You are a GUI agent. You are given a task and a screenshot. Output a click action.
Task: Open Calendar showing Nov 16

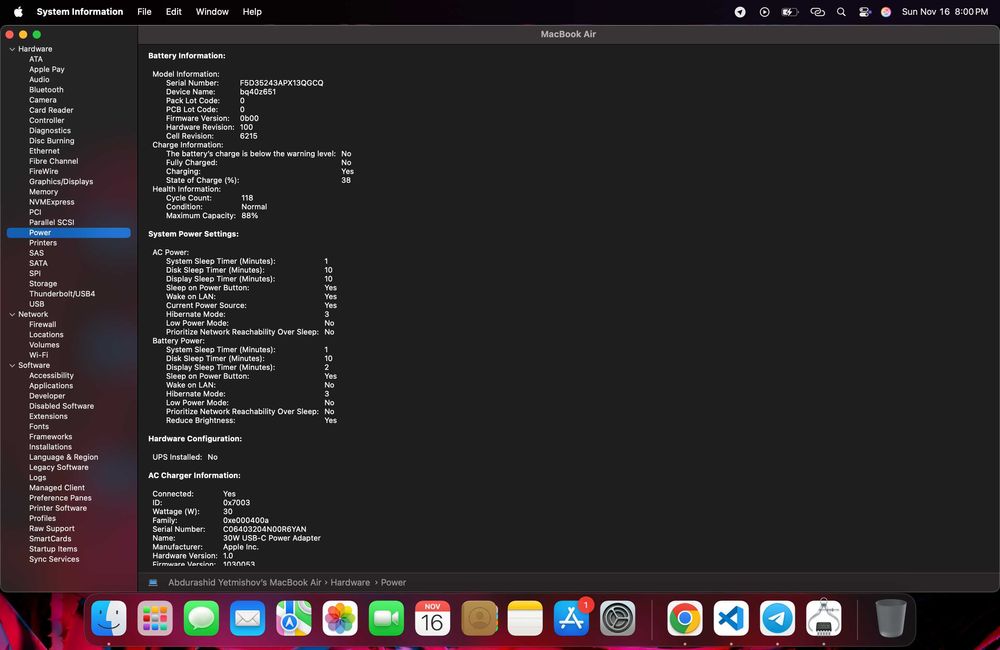432,618
